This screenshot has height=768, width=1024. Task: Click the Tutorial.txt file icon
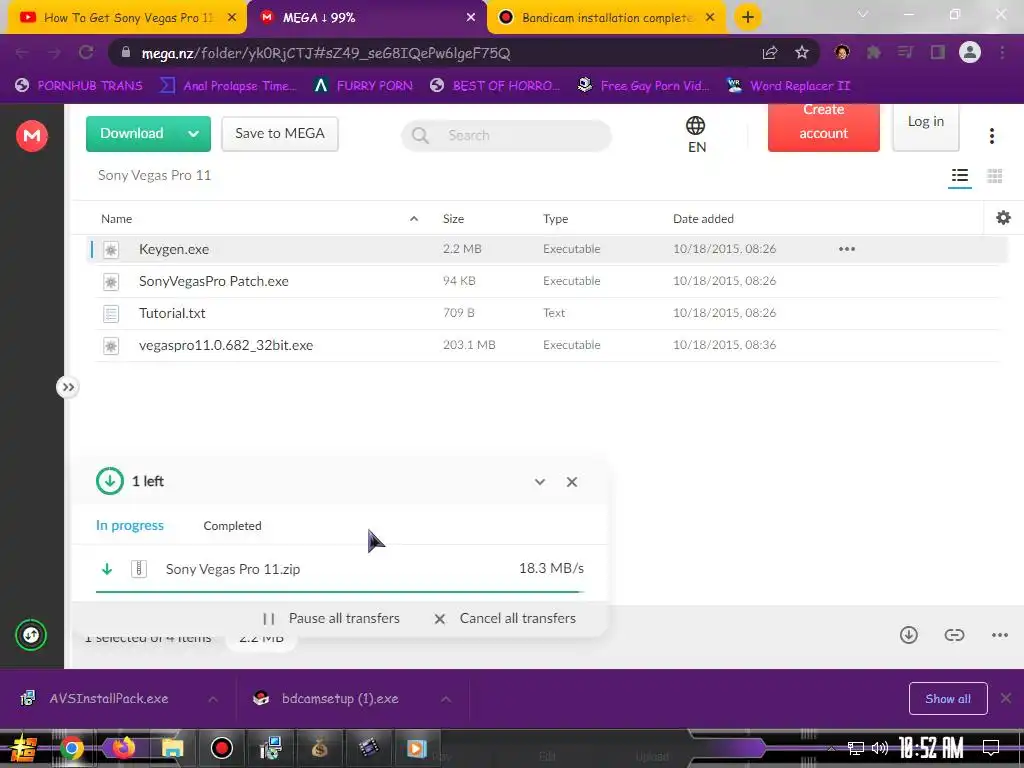111,313
